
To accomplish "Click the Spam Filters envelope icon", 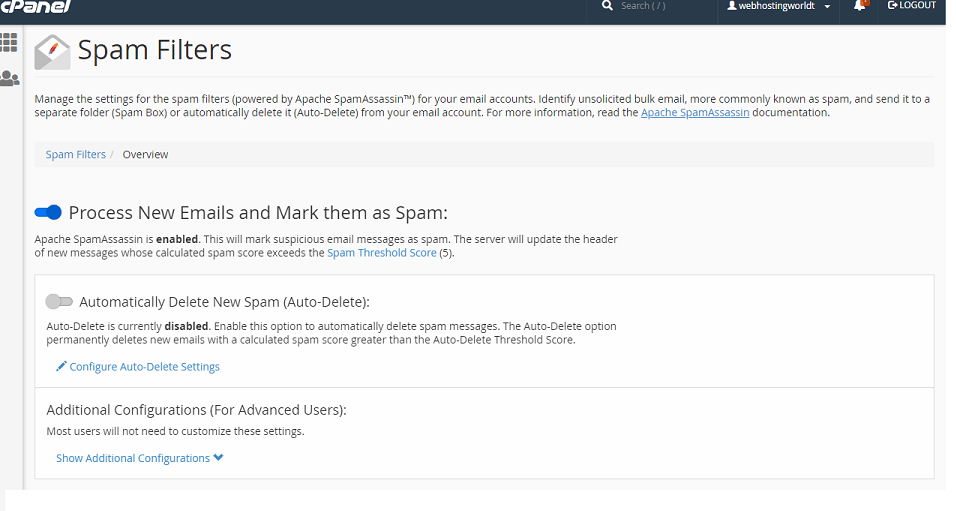I will [x=52, y=52].
